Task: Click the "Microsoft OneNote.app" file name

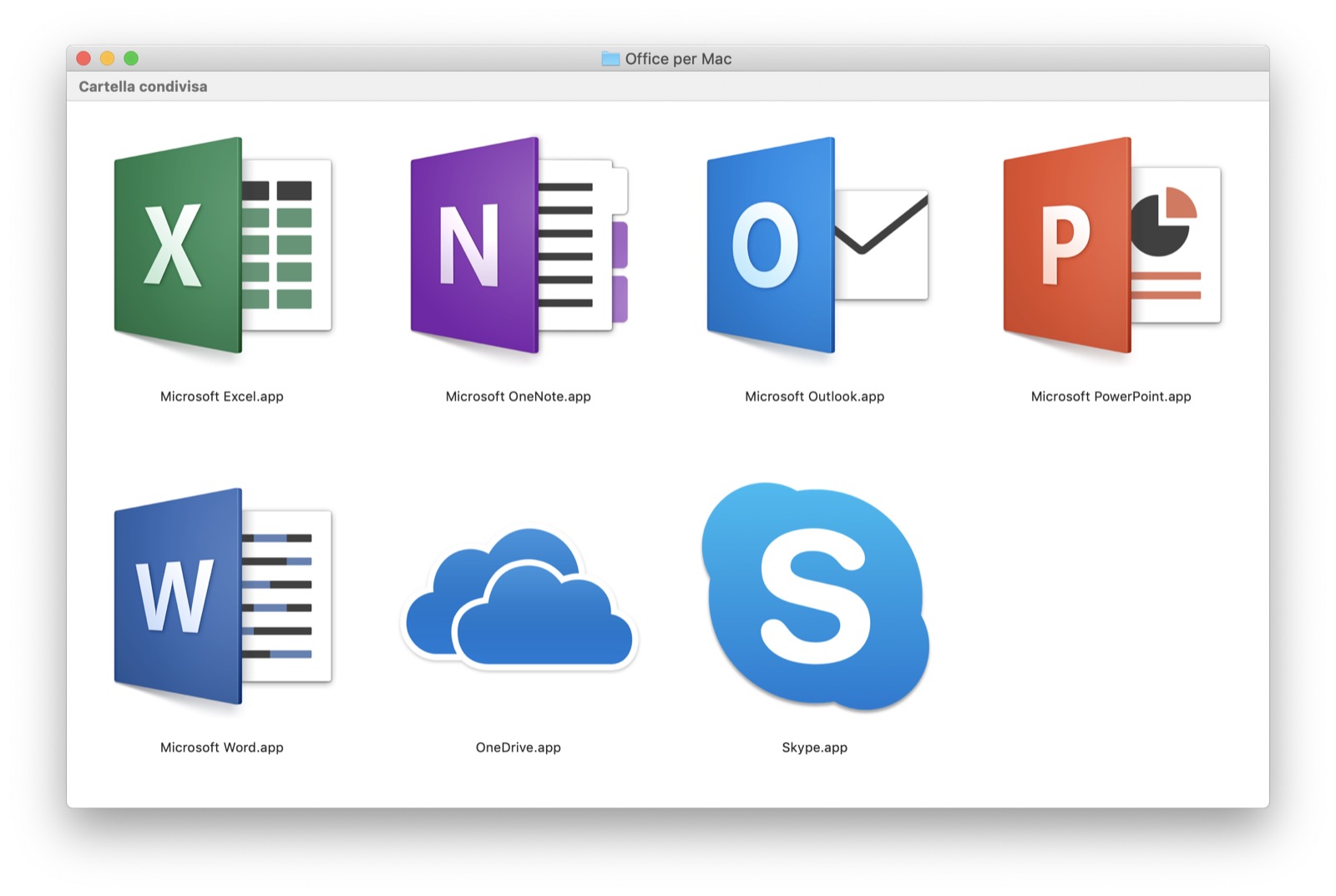Action: coord(519,397)
